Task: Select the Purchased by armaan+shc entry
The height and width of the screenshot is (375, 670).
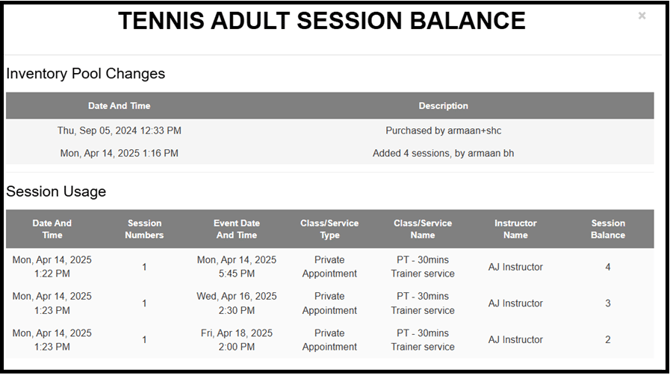Action: pyautogui.click(x=443, y=131)
